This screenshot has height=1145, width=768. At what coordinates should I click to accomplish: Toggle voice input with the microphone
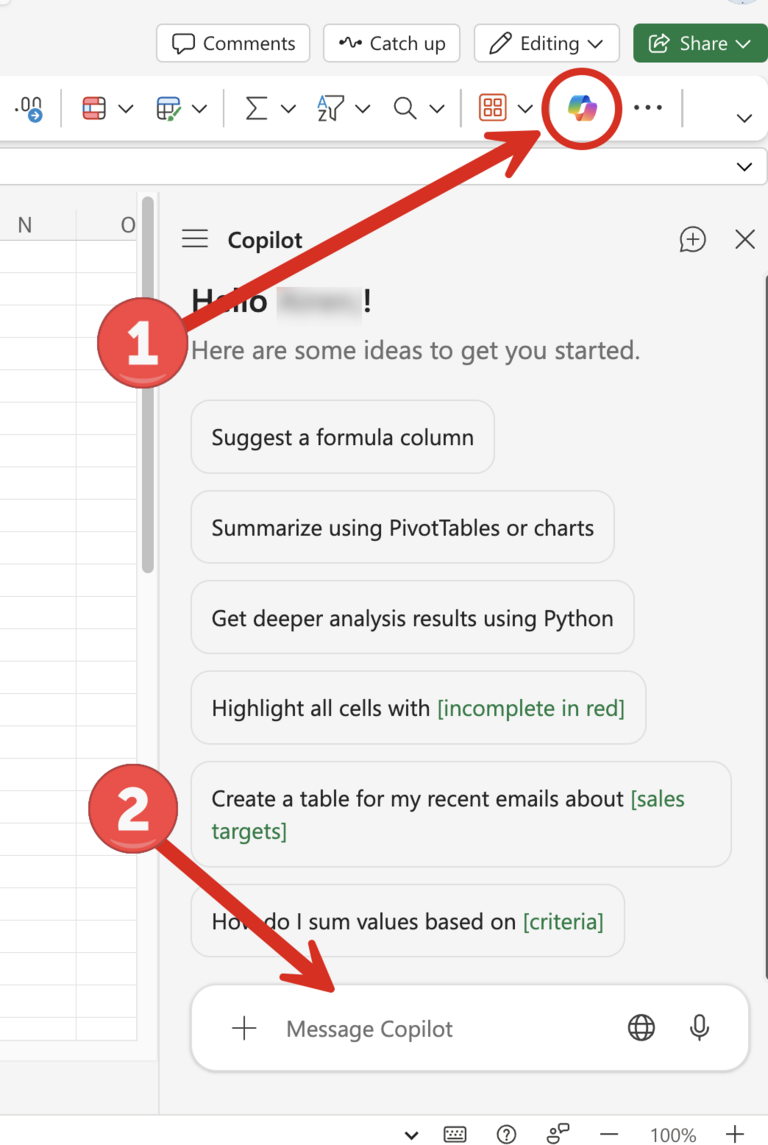[699, 1027]
